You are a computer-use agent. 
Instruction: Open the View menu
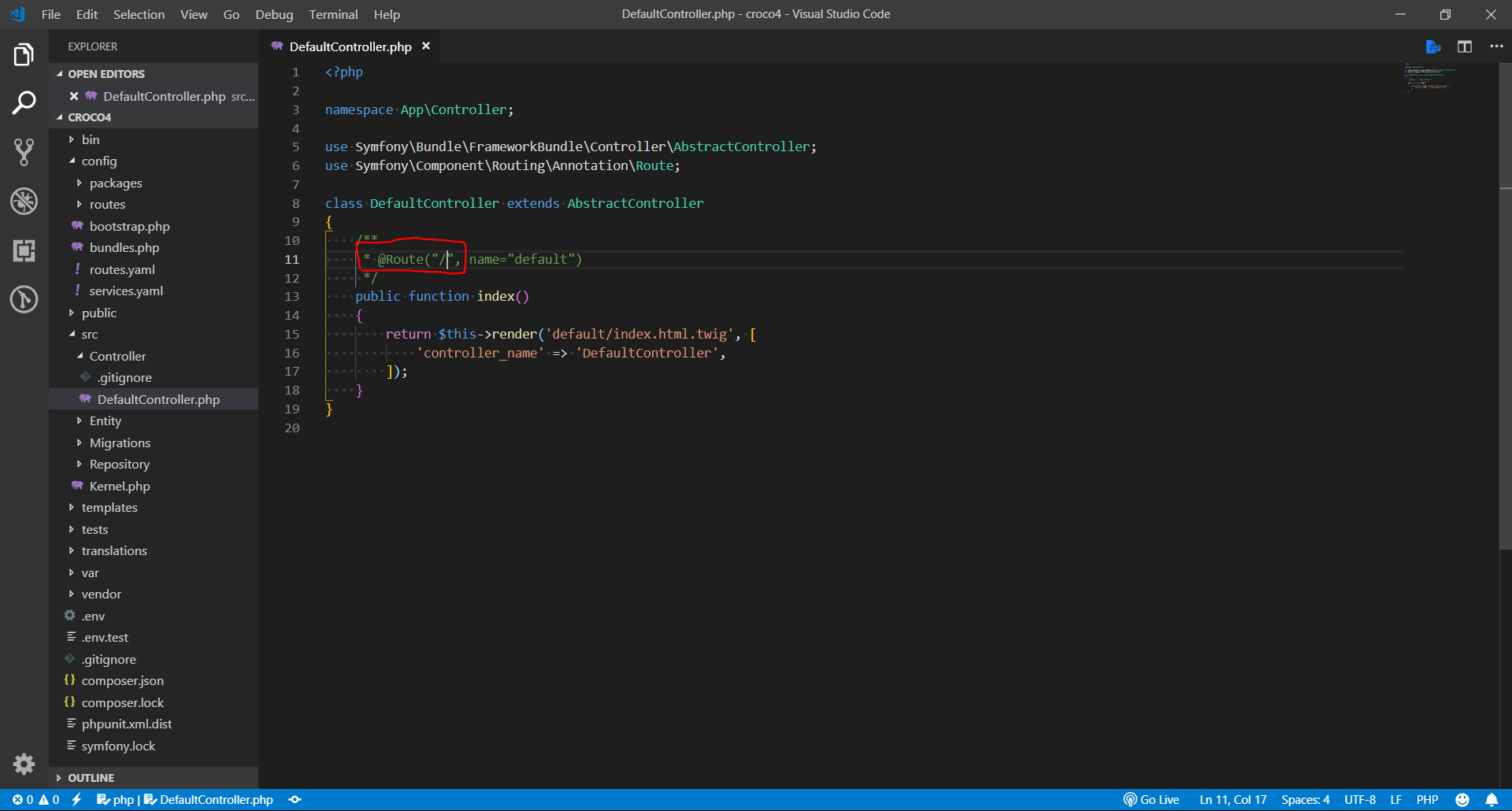194,14
